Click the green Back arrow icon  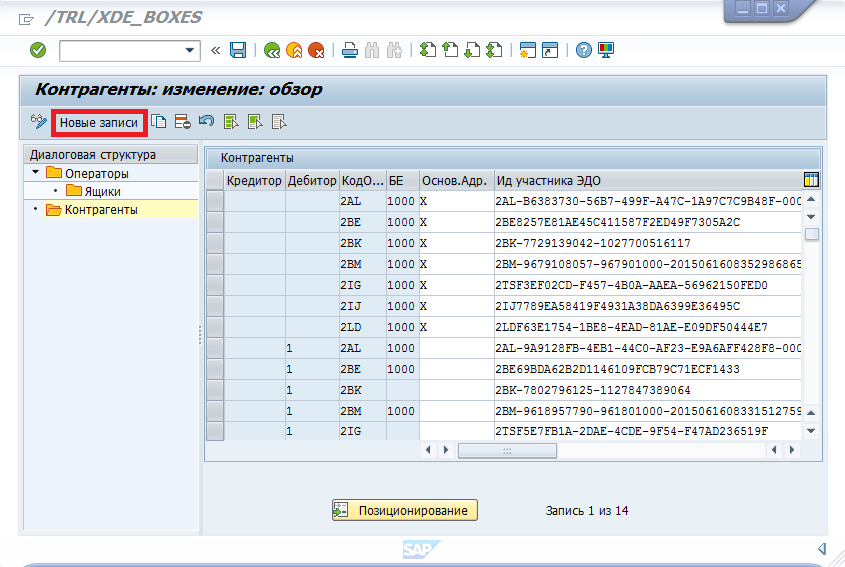pos(272,50)
